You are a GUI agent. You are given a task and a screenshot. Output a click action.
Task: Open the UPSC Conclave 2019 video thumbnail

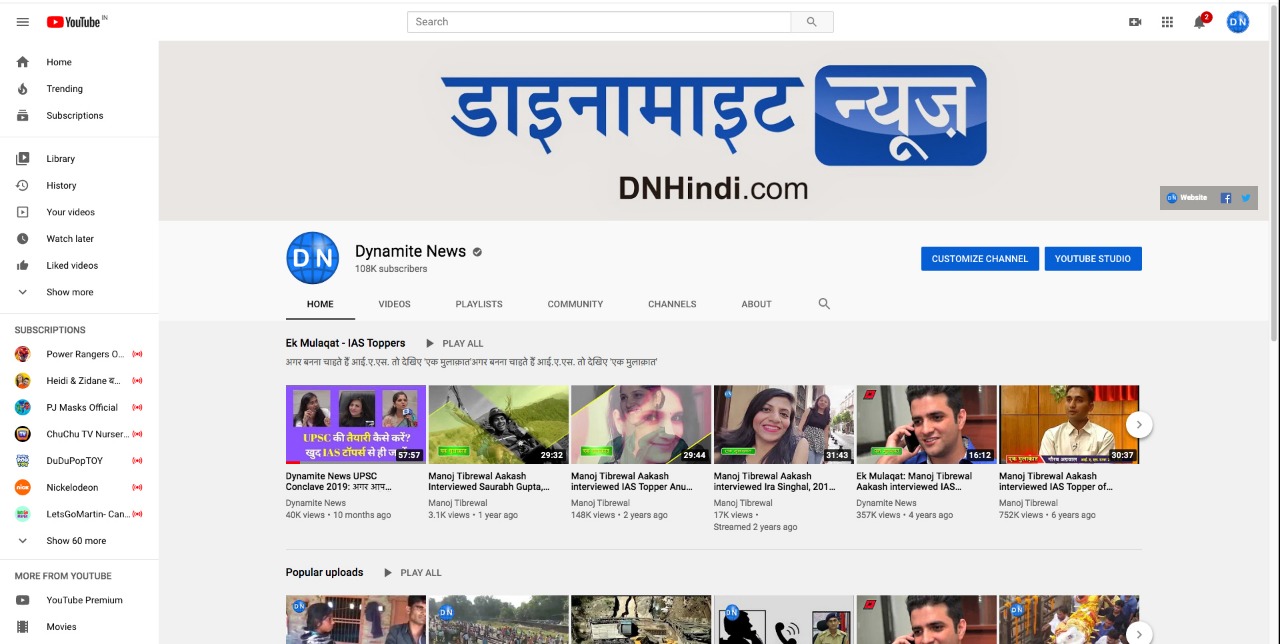click(356, 424)
